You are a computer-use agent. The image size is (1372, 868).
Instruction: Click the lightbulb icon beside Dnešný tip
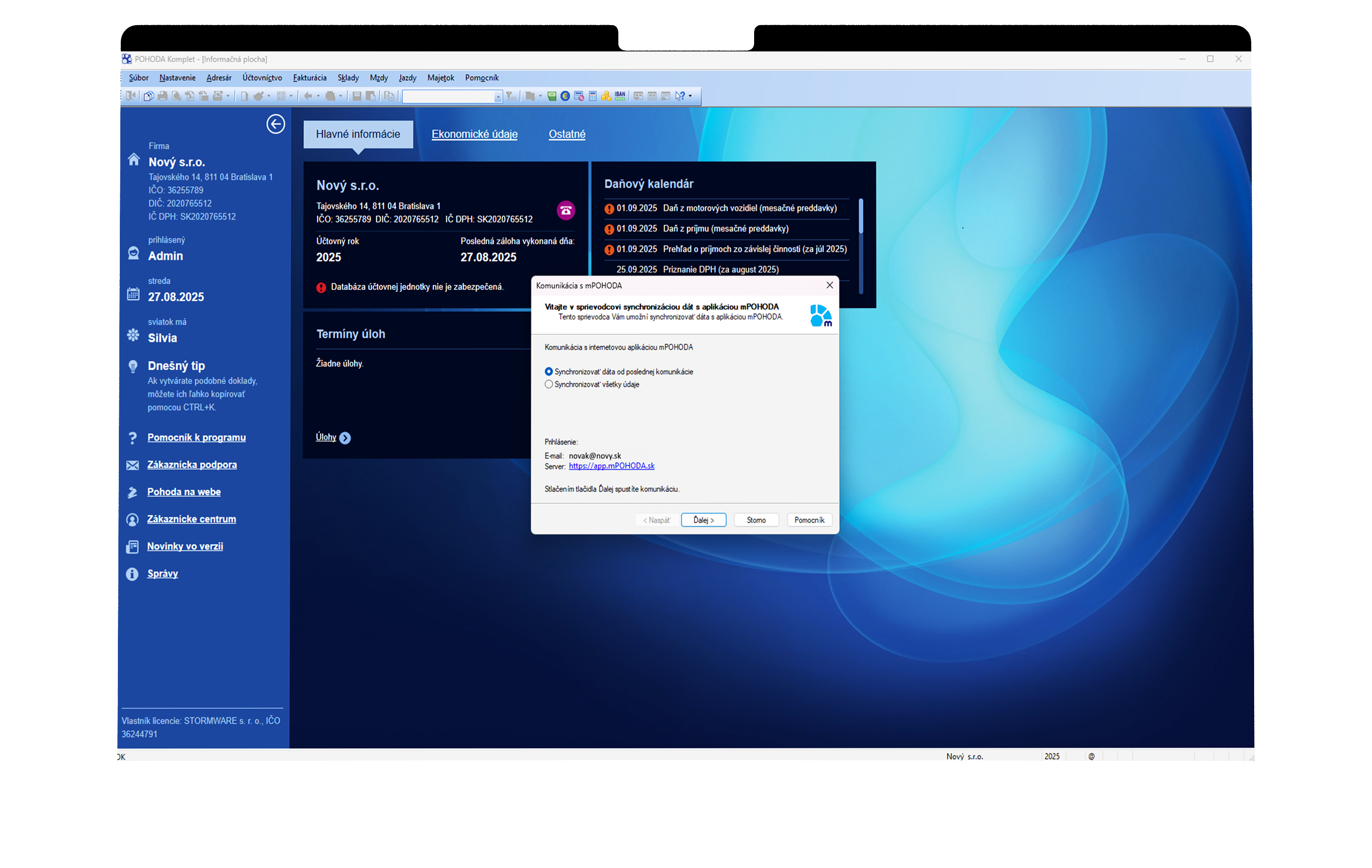(x=133, y=366)
